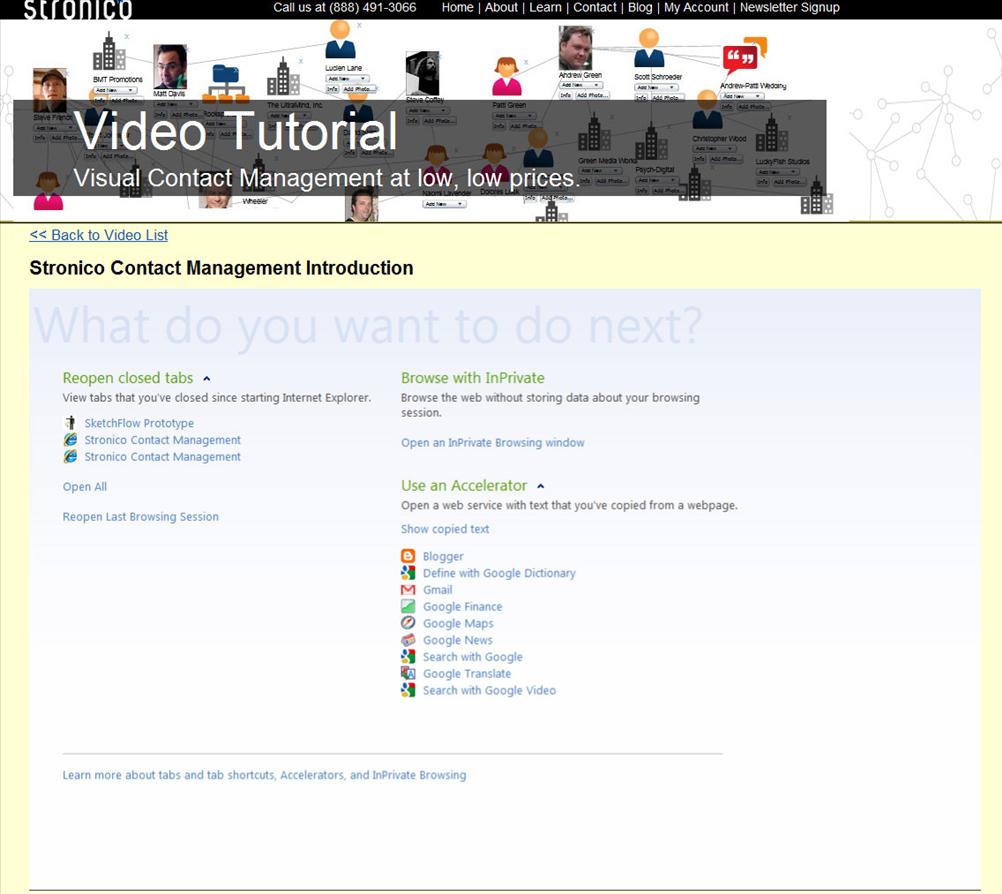Click Andrew Green contact photo
The width and height of the screenshot is (1002, 894).
(x=575, y=48)
